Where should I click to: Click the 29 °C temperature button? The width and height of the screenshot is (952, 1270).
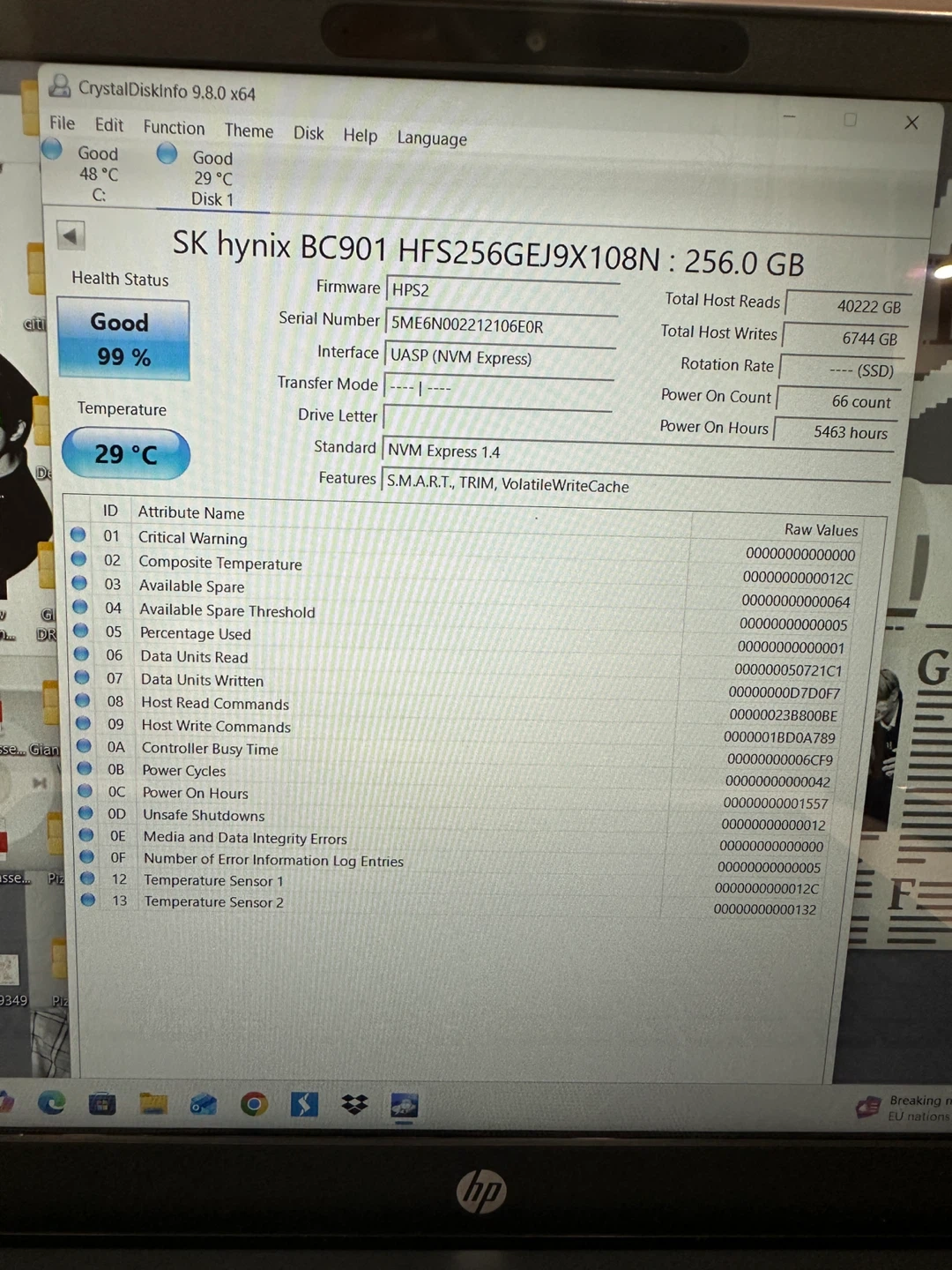[x=126, y=453]
